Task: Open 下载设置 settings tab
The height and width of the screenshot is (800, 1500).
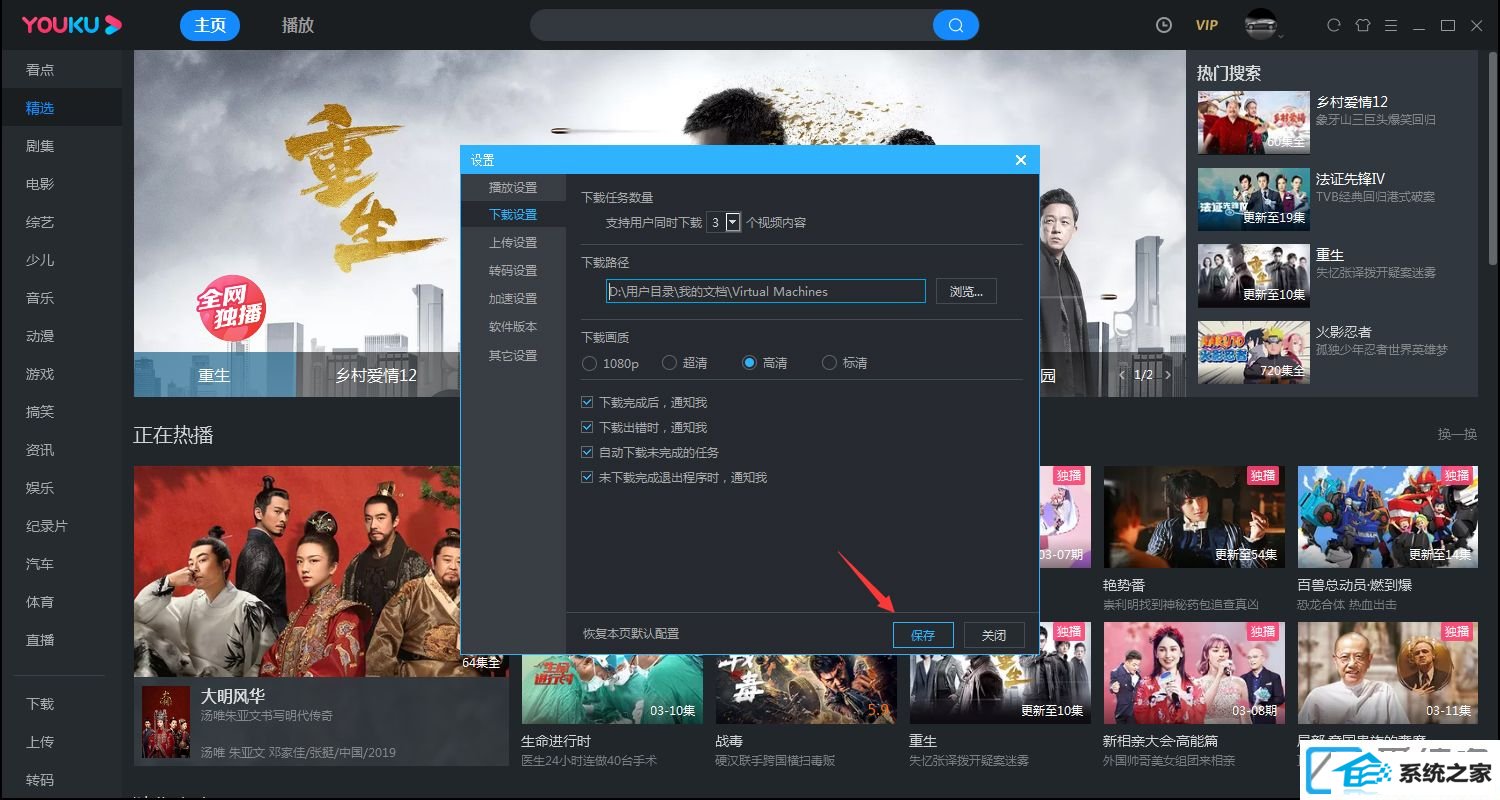Action: (x=513, y=214)
